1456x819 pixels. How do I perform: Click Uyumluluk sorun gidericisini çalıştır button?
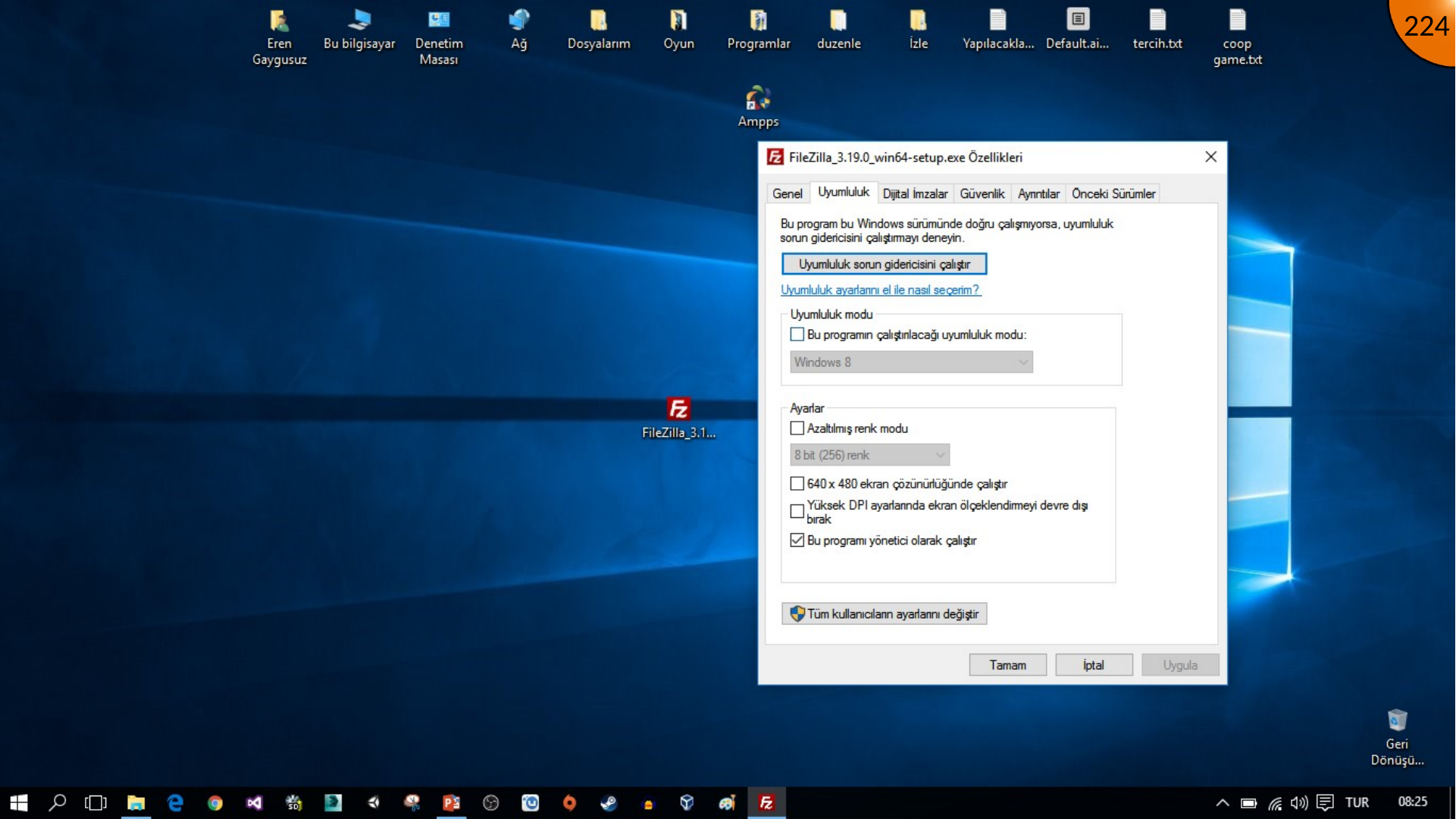(884, 264)
